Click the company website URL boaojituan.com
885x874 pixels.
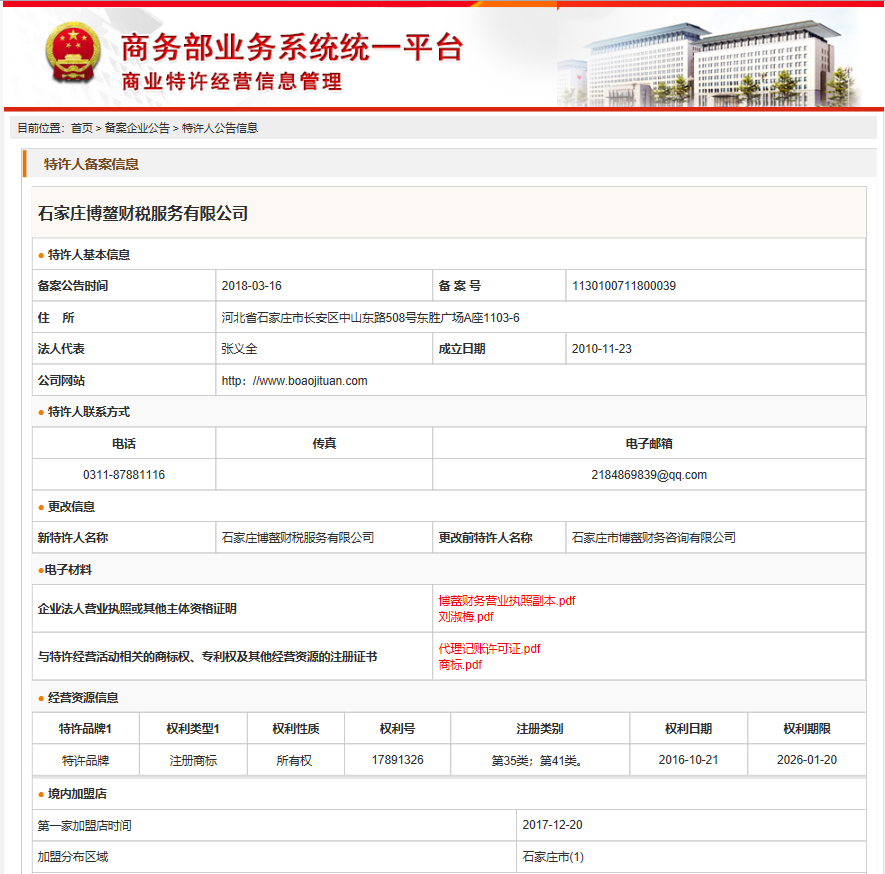[294, 381]
